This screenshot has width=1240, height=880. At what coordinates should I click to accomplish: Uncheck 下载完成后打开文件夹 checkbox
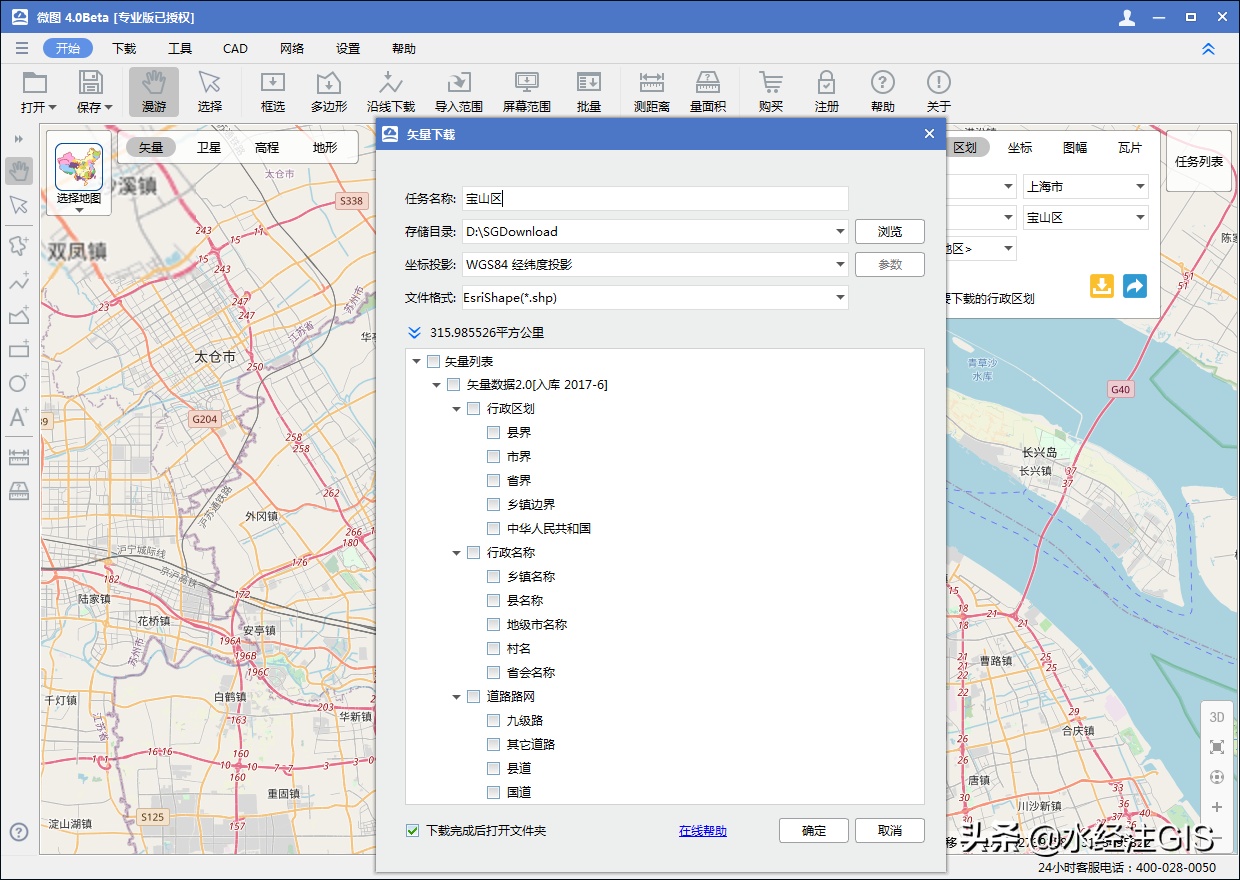pos(413,830)
